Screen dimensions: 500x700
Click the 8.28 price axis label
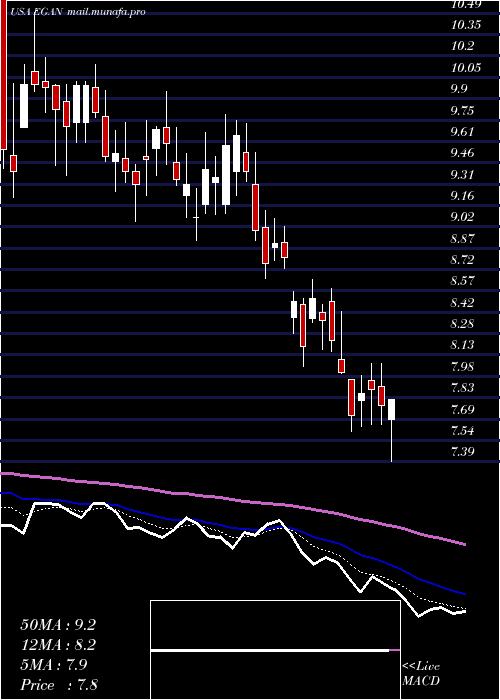[x=462, y=324]
